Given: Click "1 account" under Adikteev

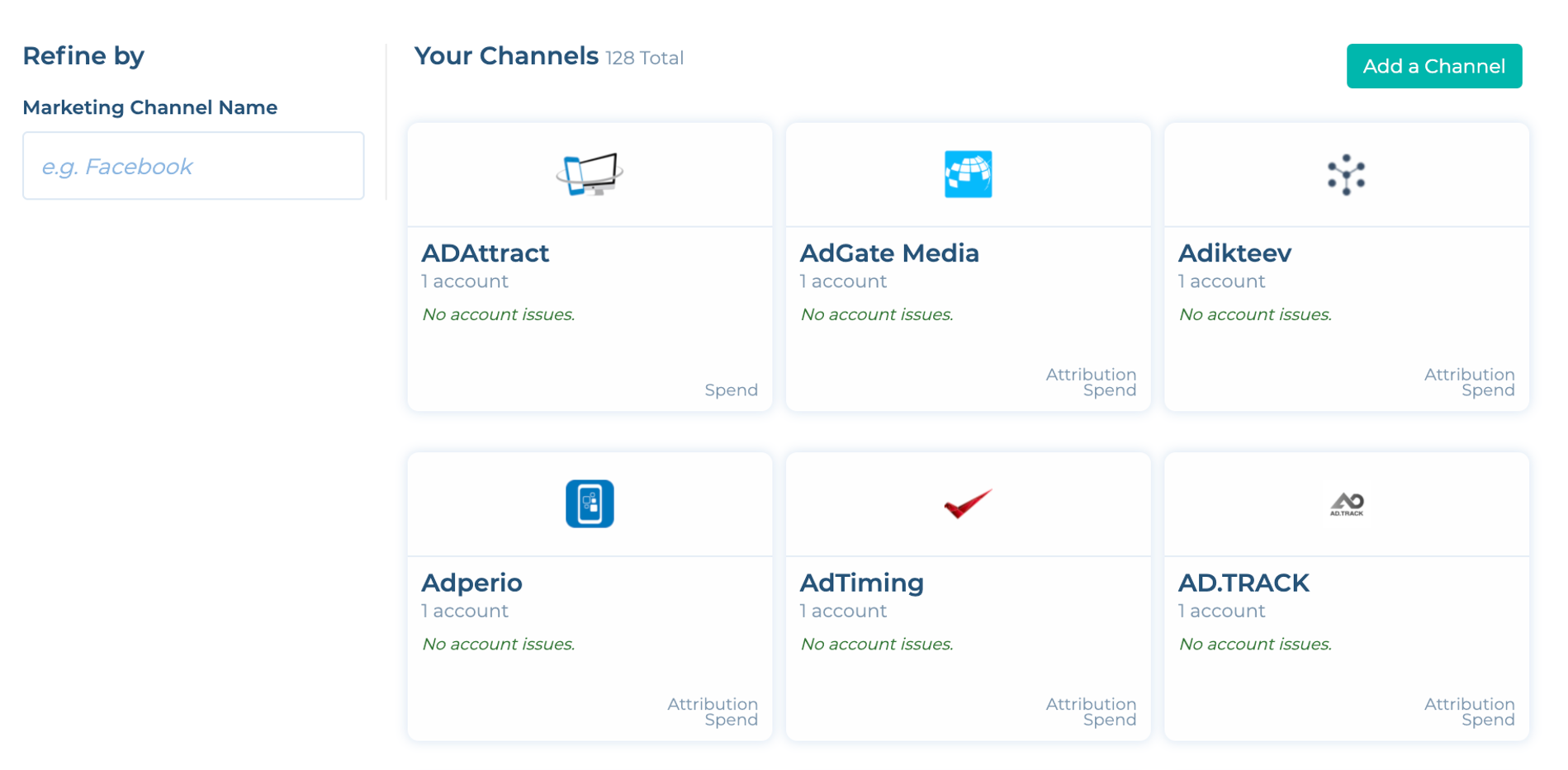Looking at the screenshot, I should (x=1221, y=281).
